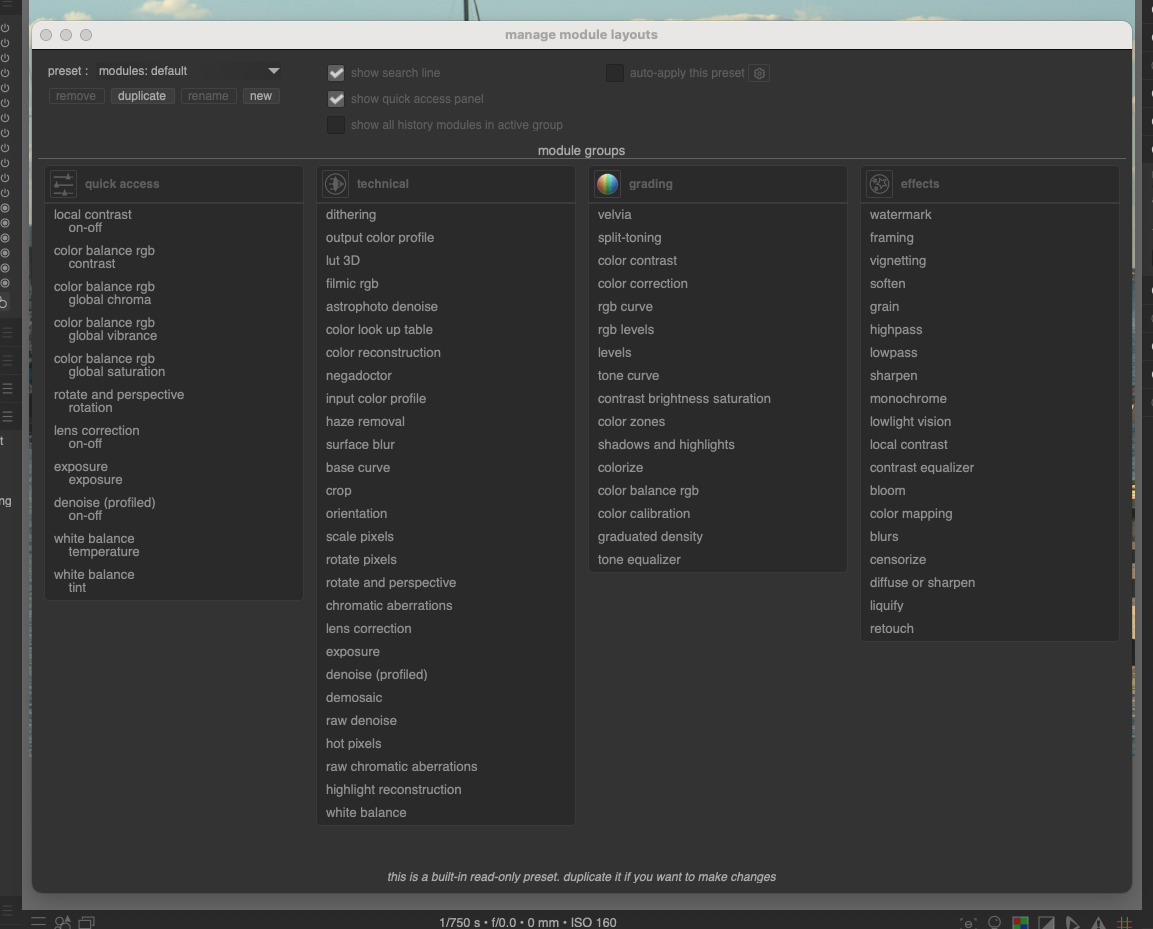Disable show quick access panel
The image size is (1153, 929).
click(336, 99)
